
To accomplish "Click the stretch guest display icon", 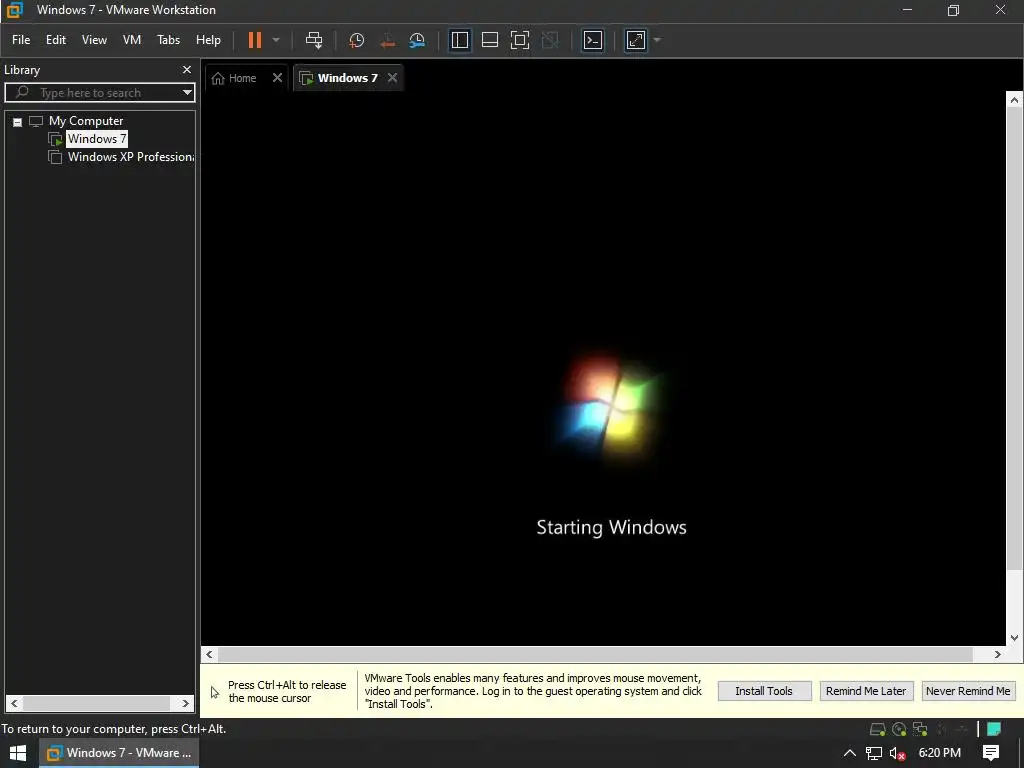I will 636,40.
